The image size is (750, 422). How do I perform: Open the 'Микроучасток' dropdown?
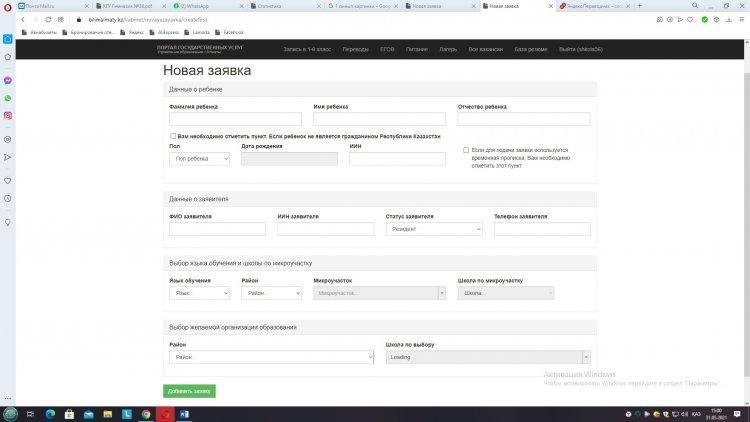click(379, 293)
